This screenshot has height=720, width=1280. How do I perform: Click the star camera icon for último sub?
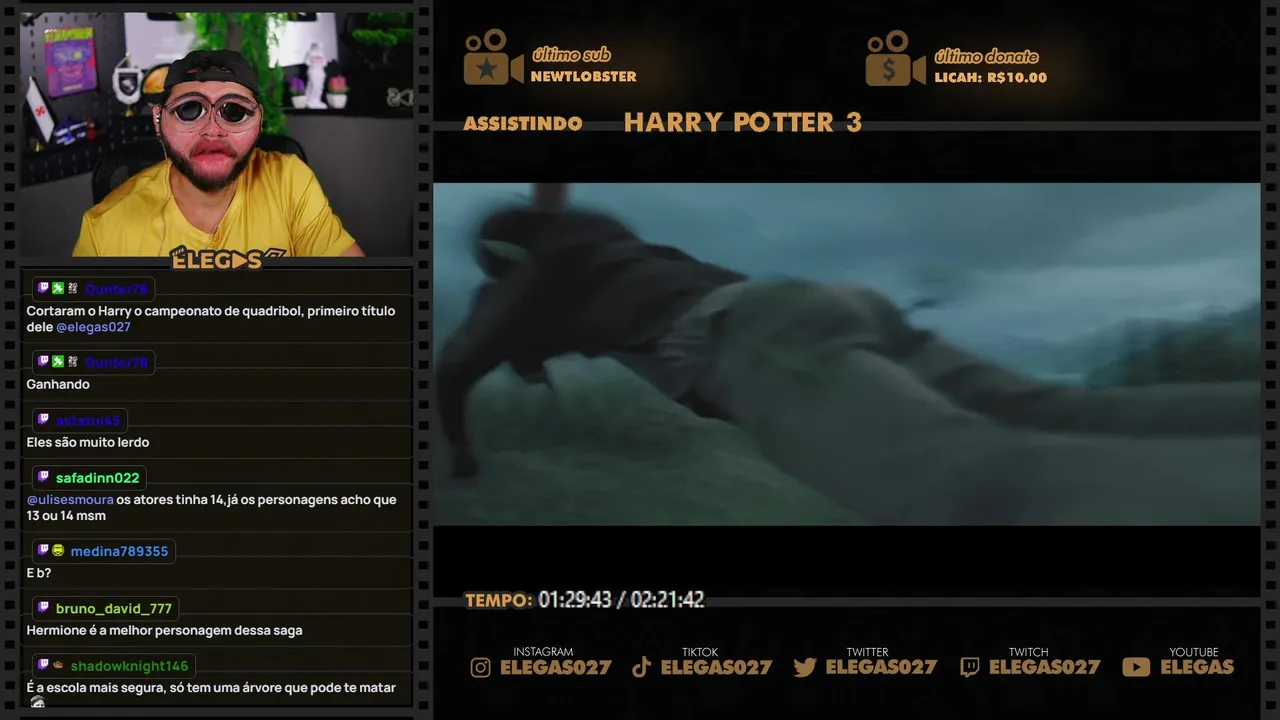[x=493, y=58]
